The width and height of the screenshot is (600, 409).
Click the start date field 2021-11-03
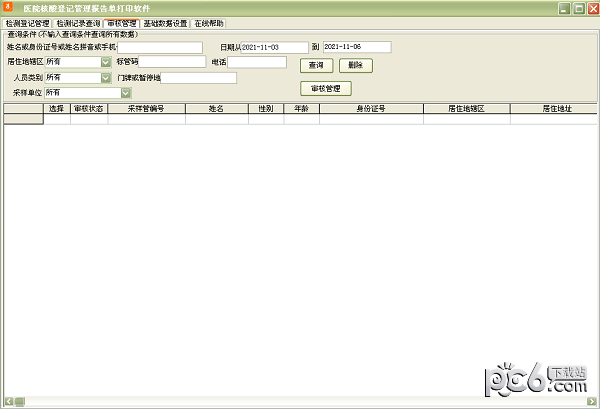tap(276, 47)
